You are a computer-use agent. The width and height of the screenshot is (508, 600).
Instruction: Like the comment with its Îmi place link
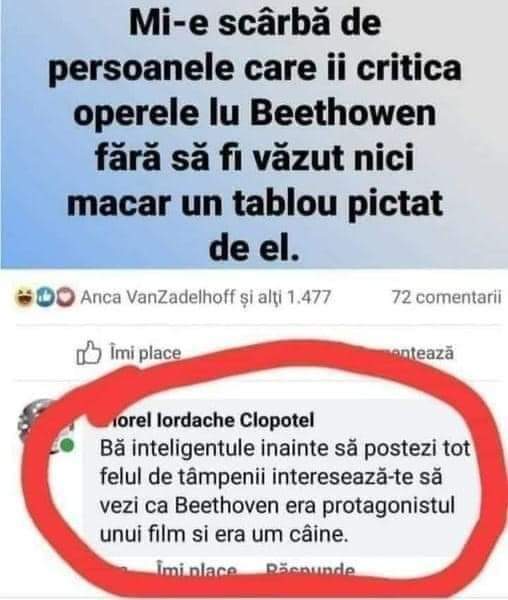pos(197,570)
